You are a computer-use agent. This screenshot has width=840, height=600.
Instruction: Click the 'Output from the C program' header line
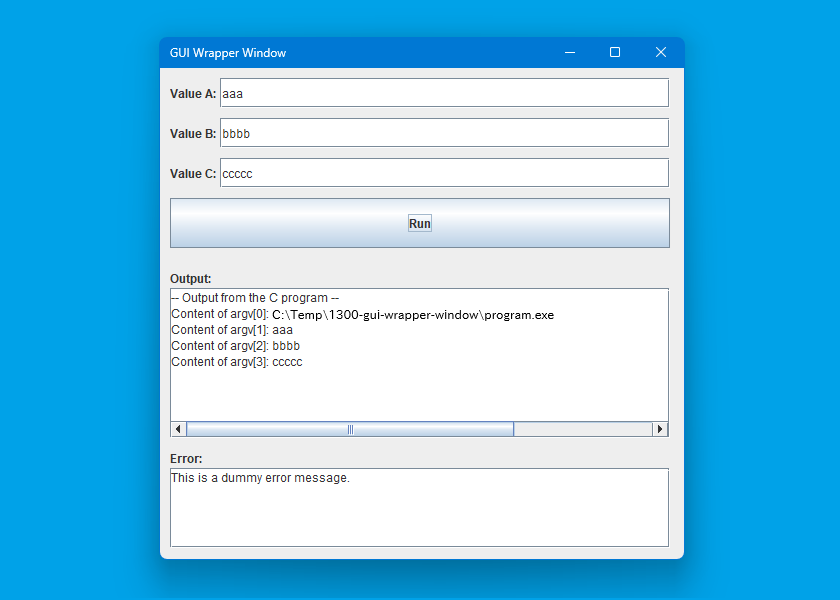255,298
